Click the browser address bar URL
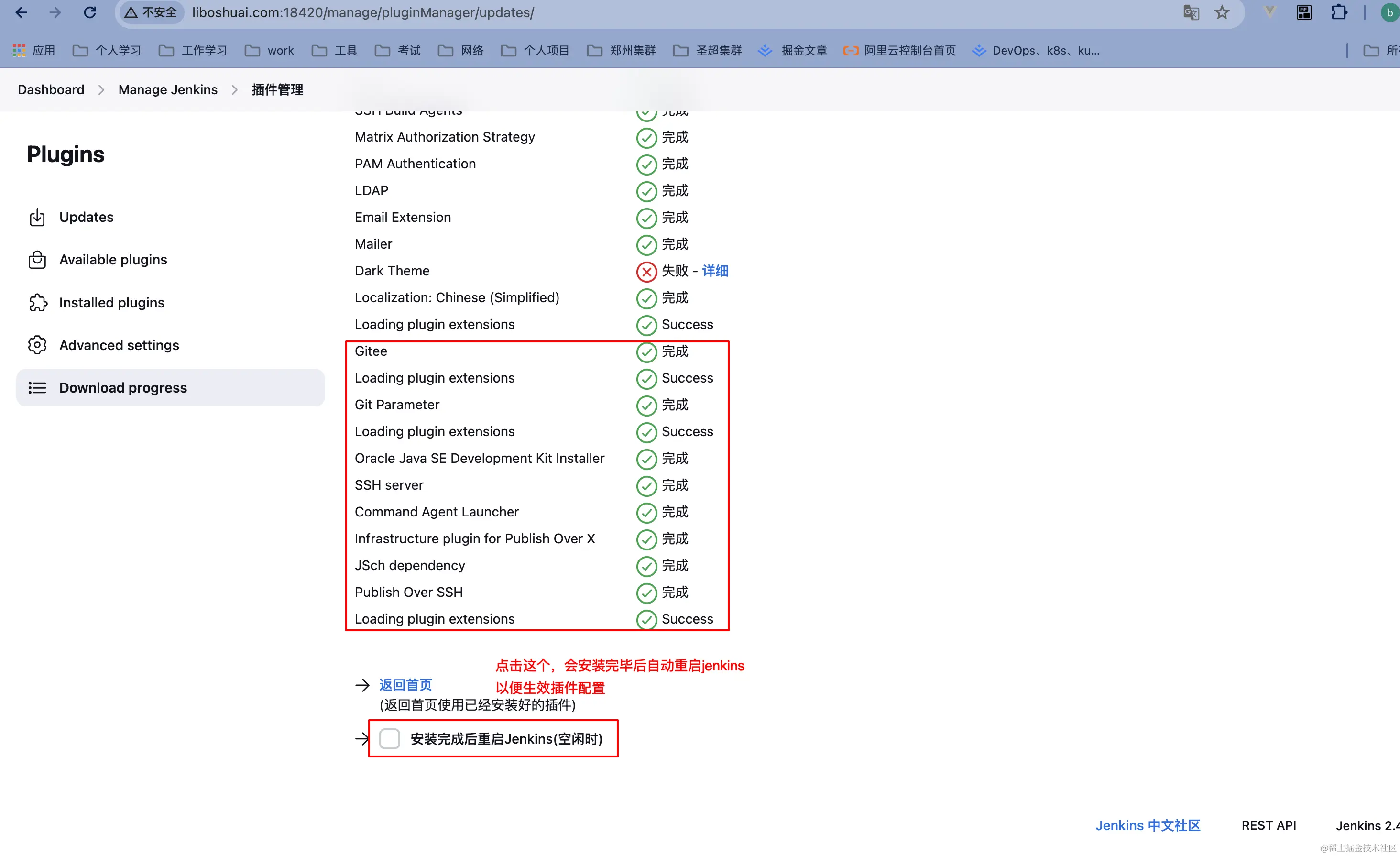Screen dimensions: 1400x856 tap(364, 12)
